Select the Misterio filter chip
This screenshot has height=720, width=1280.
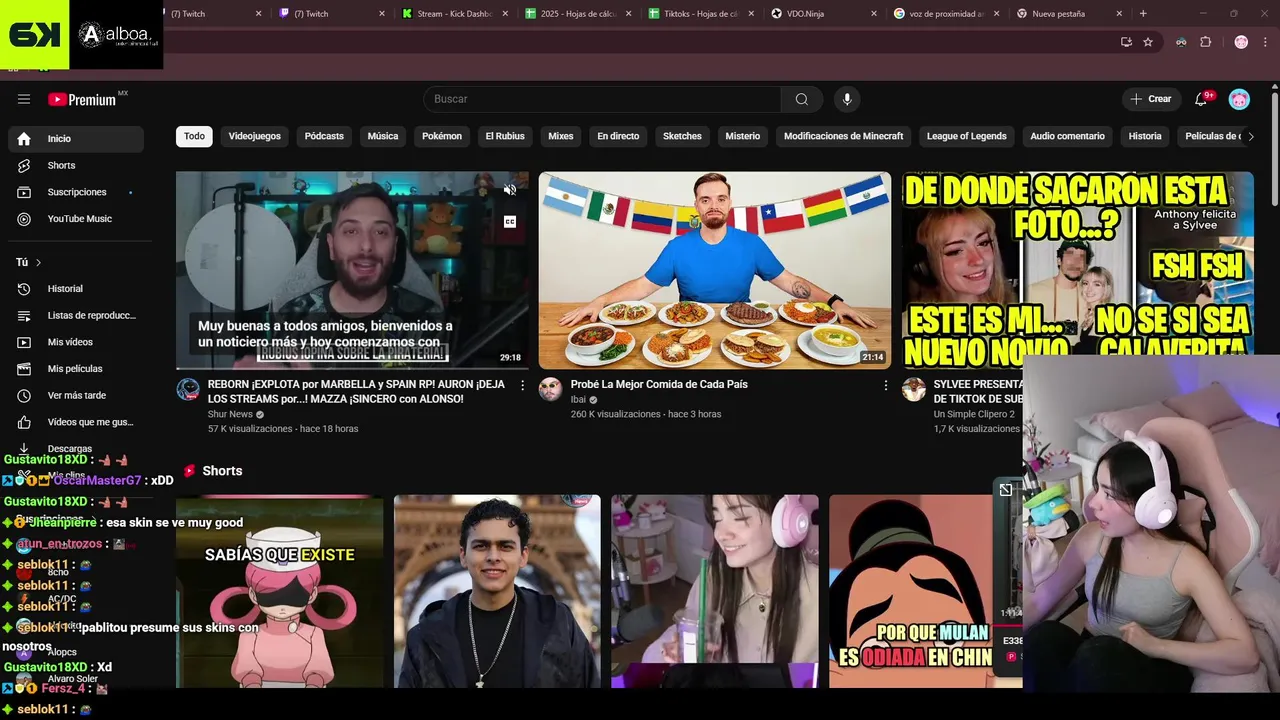click(743, 136)
